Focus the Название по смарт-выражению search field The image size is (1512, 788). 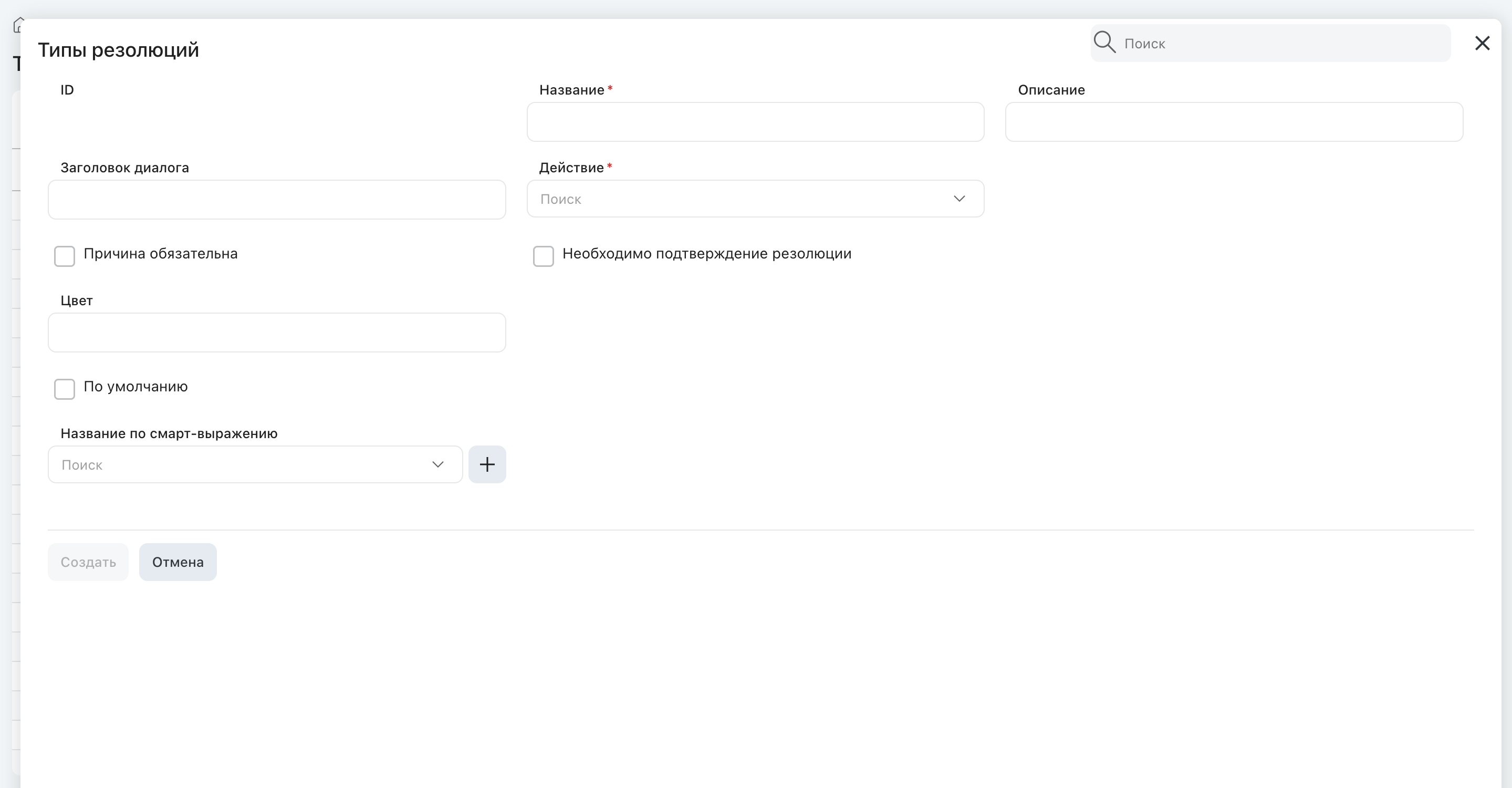[255, 464]
